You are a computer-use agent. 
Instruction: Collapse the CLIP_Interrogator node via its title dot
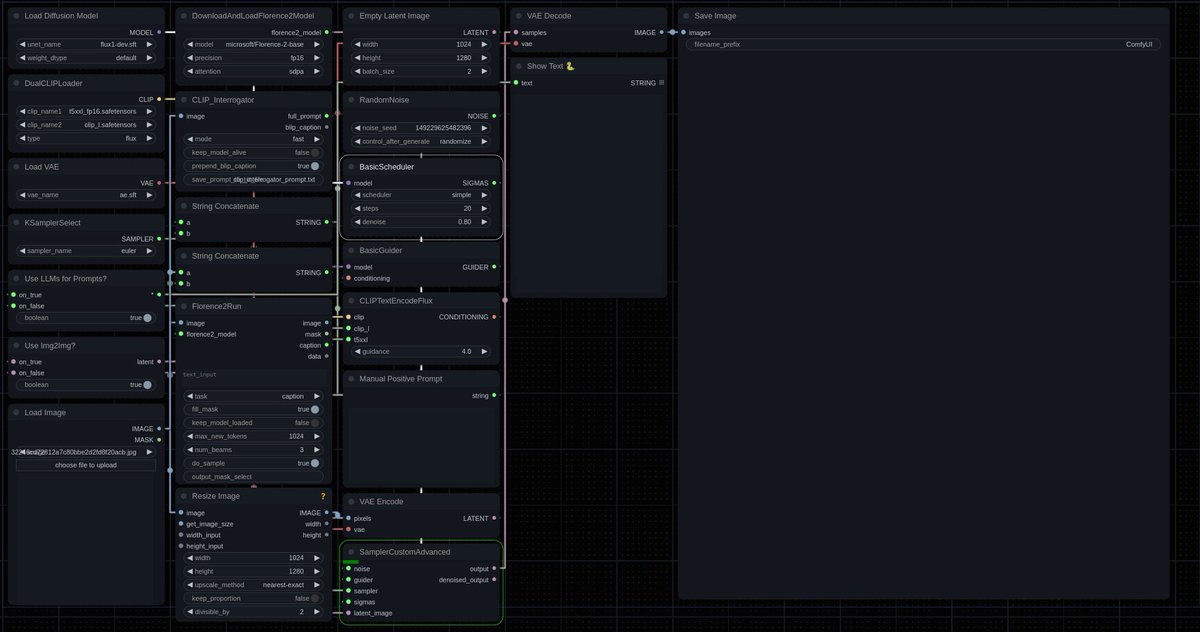click(184, 100)
